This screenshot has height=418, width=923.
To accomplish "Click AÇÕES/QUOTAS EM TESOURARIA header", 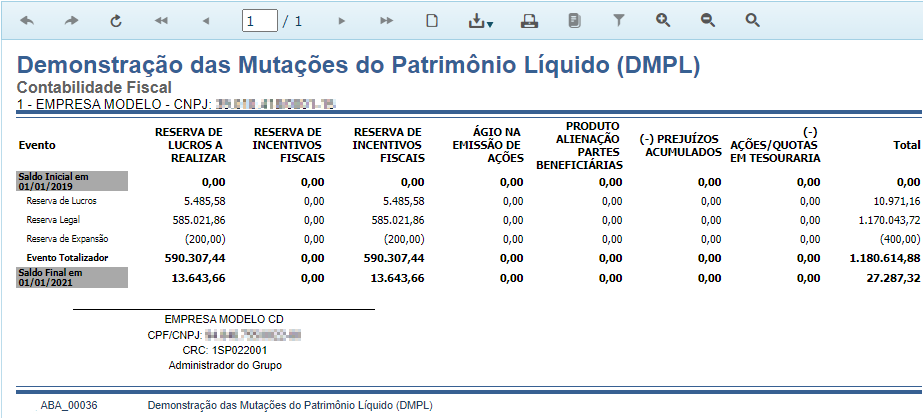I will (x=775, y=145).
